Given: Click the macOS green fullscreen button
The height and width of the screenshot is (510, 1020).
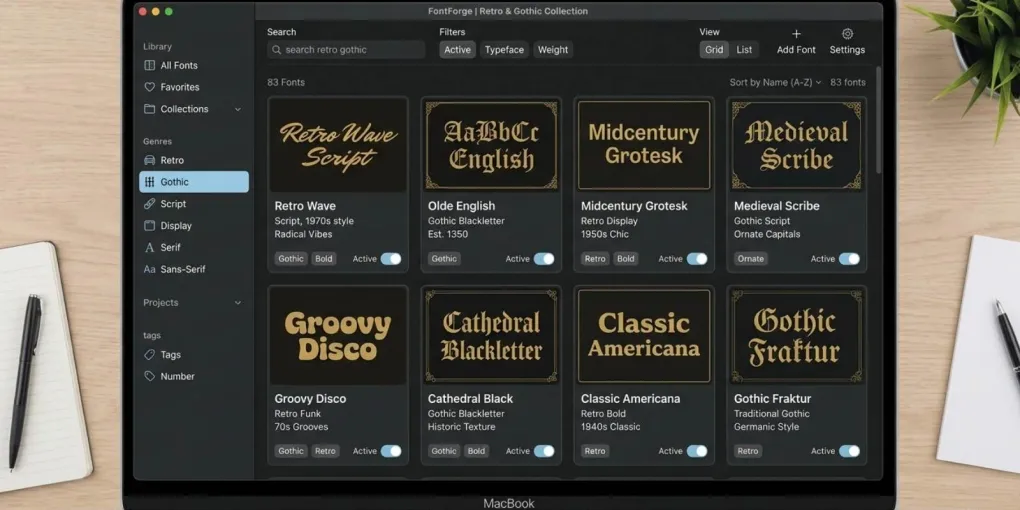Looking at the screenshot, I should 168,12.
